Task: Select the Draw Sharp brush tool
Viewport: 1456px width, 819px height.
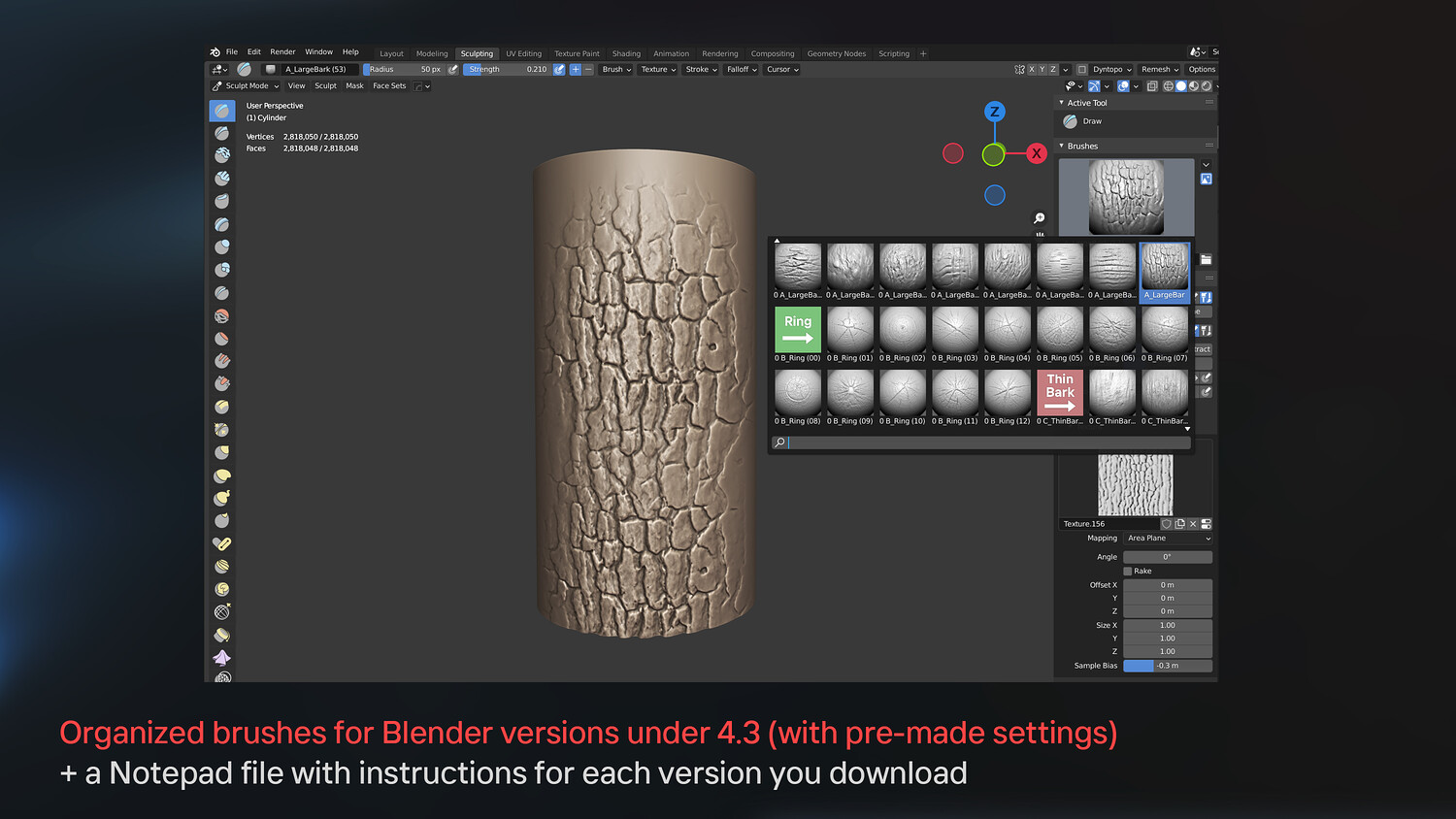Action: [222, 133]
